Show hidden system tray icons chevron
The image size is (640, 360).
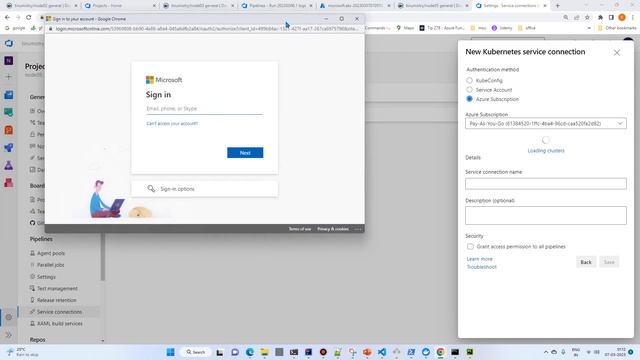546,352
